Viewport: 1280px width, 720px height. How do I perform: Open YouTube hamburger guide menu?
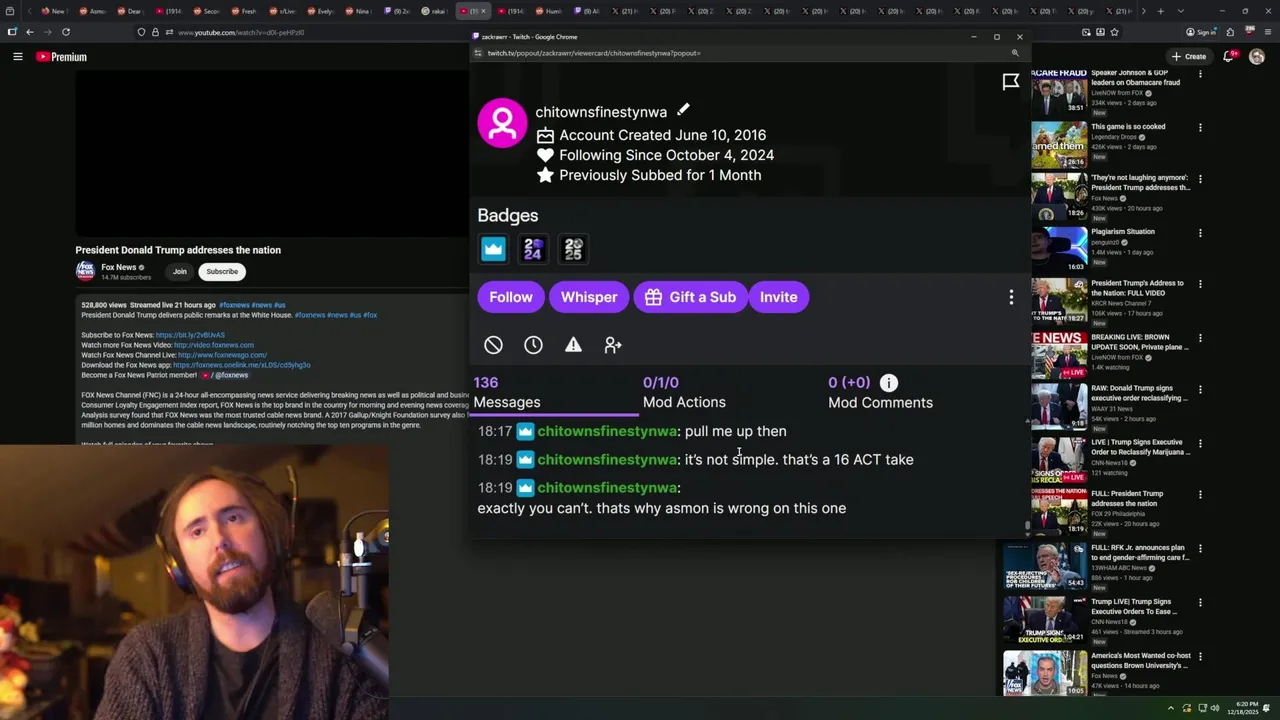point(17,57)
